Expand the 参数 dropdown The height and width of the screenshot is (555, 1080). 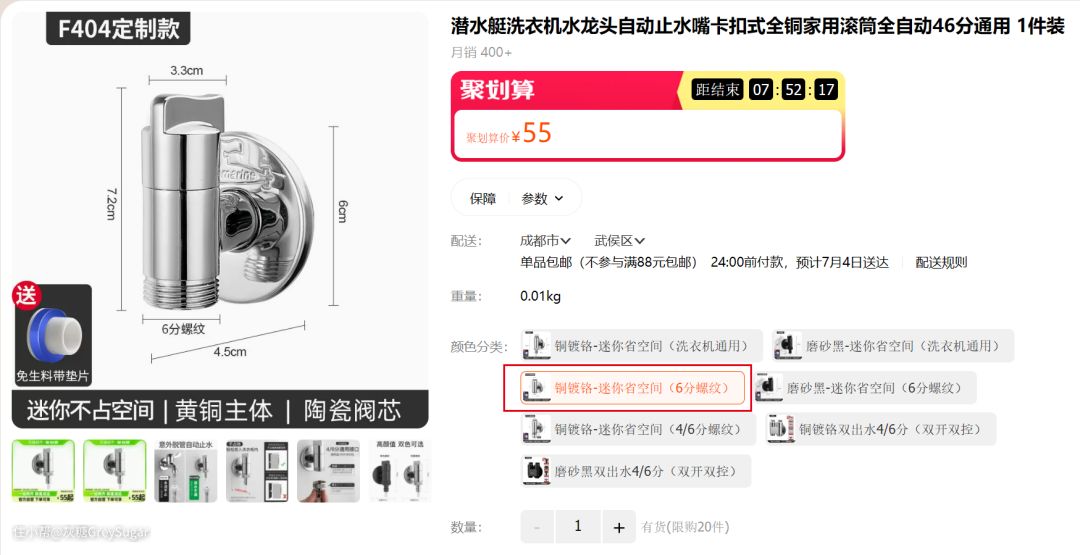click(543, 198)
